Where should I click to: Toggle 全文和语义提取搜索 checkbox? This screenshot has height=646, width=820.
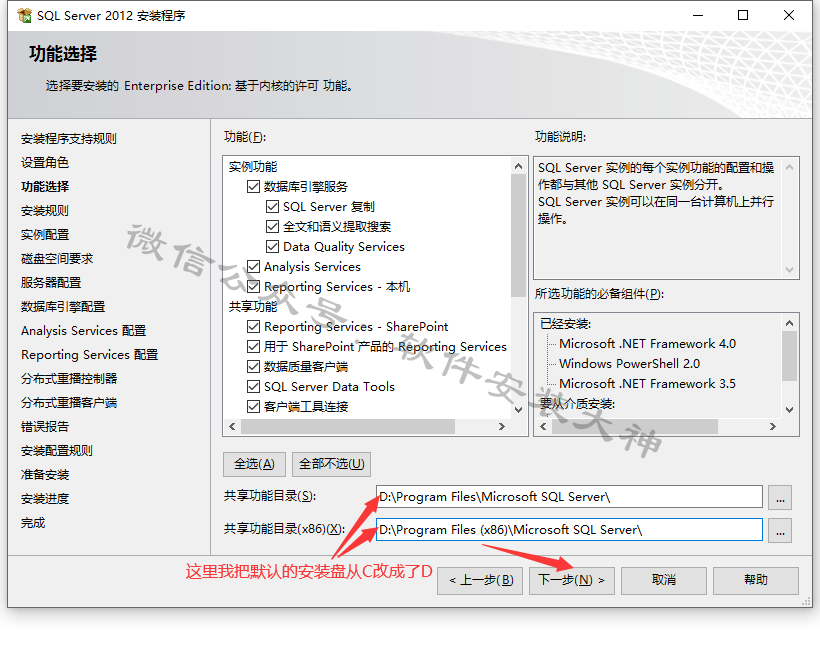coord(272,226)
